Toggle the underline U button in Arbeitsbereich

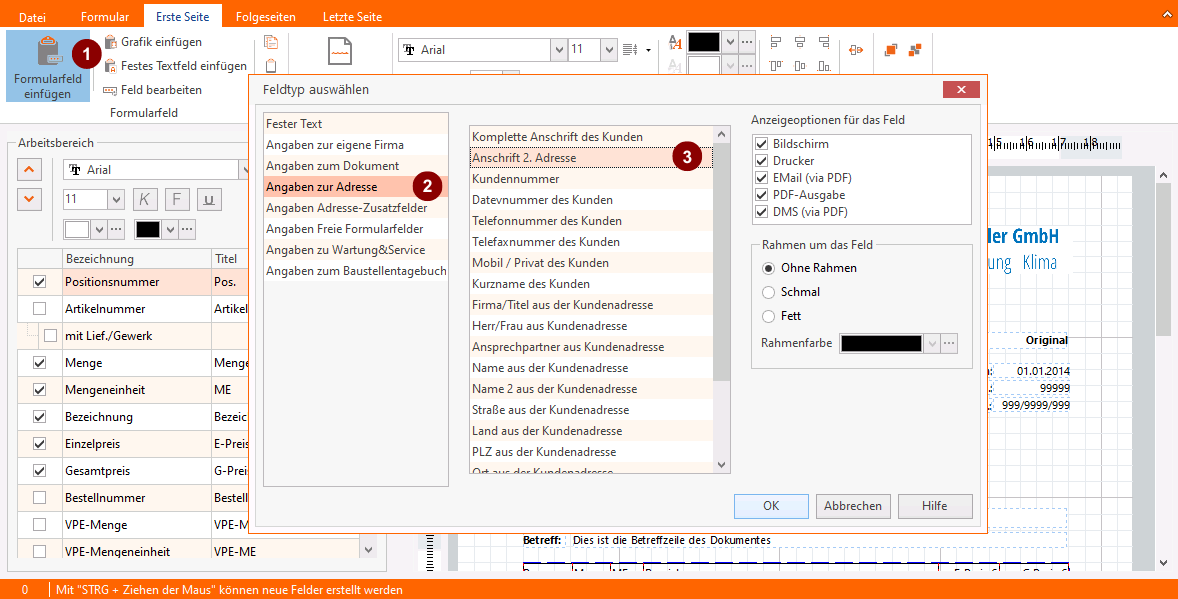tap(209, 199)
